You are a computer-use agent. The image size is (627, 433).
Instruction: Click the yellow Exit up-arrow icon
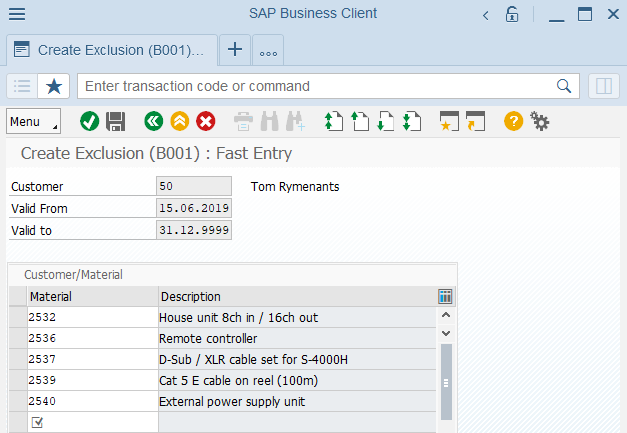coord(180,121)
